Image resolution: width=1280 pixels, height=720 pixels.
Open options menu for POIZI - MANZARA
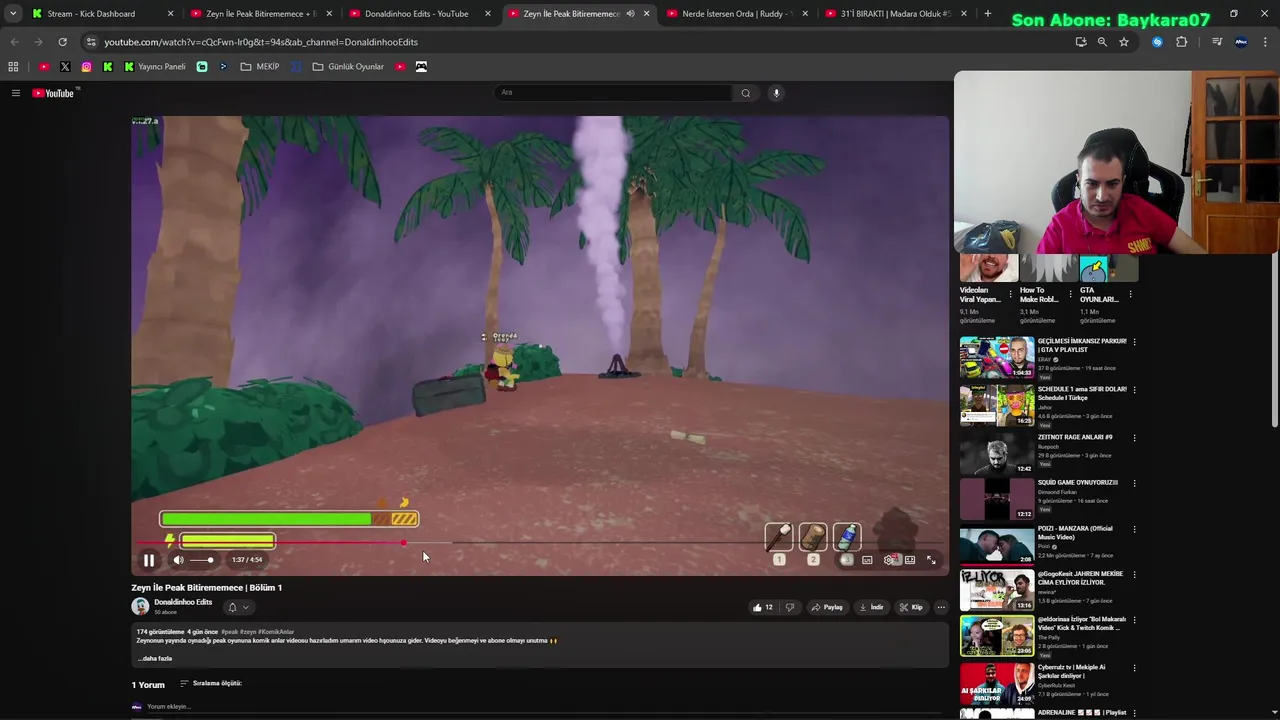tap(1134, 530)
